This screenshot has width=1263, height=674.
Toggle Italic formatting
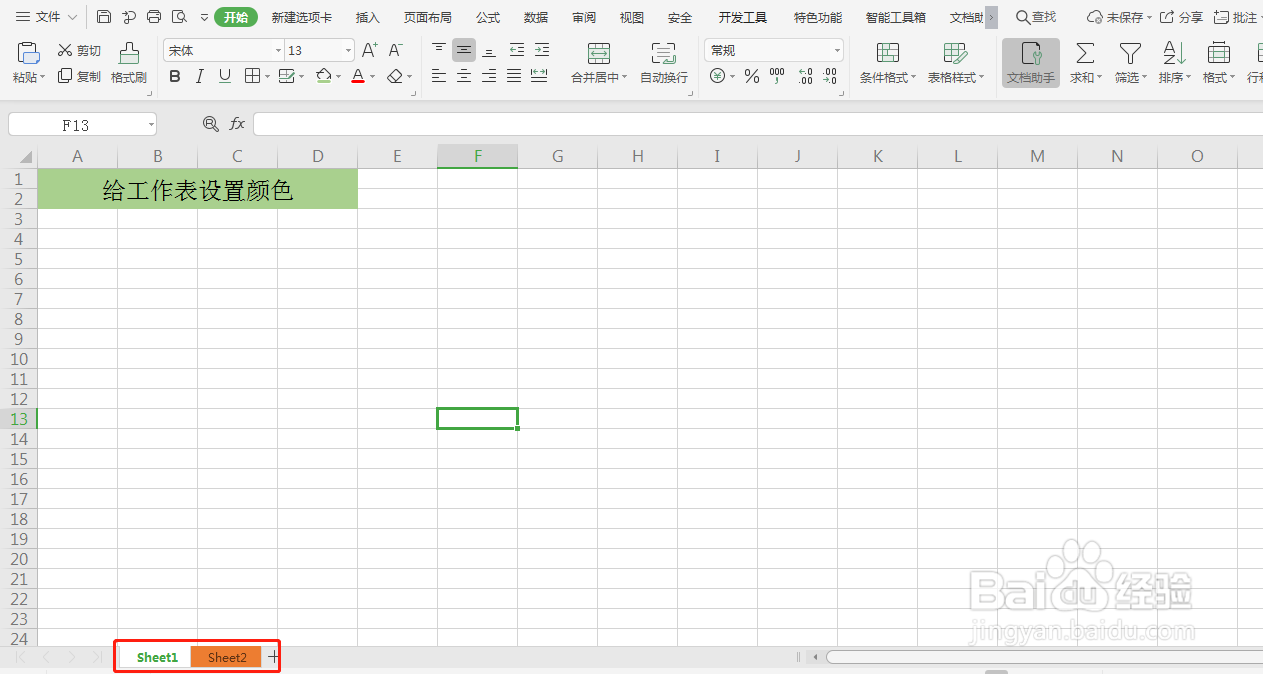(200, 76)
